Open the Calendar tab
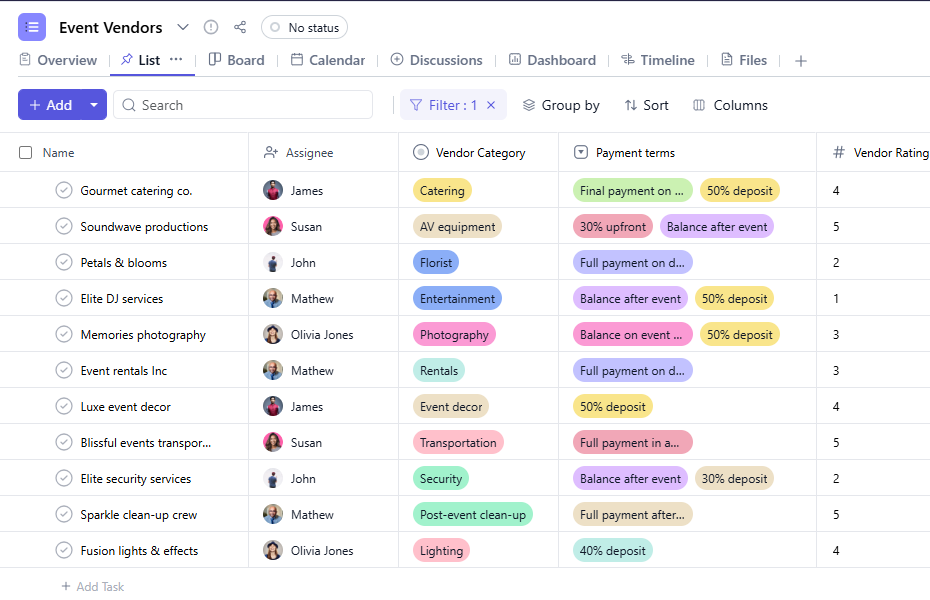The width and height of the screenshot is (930, 600). click(328, 60)
